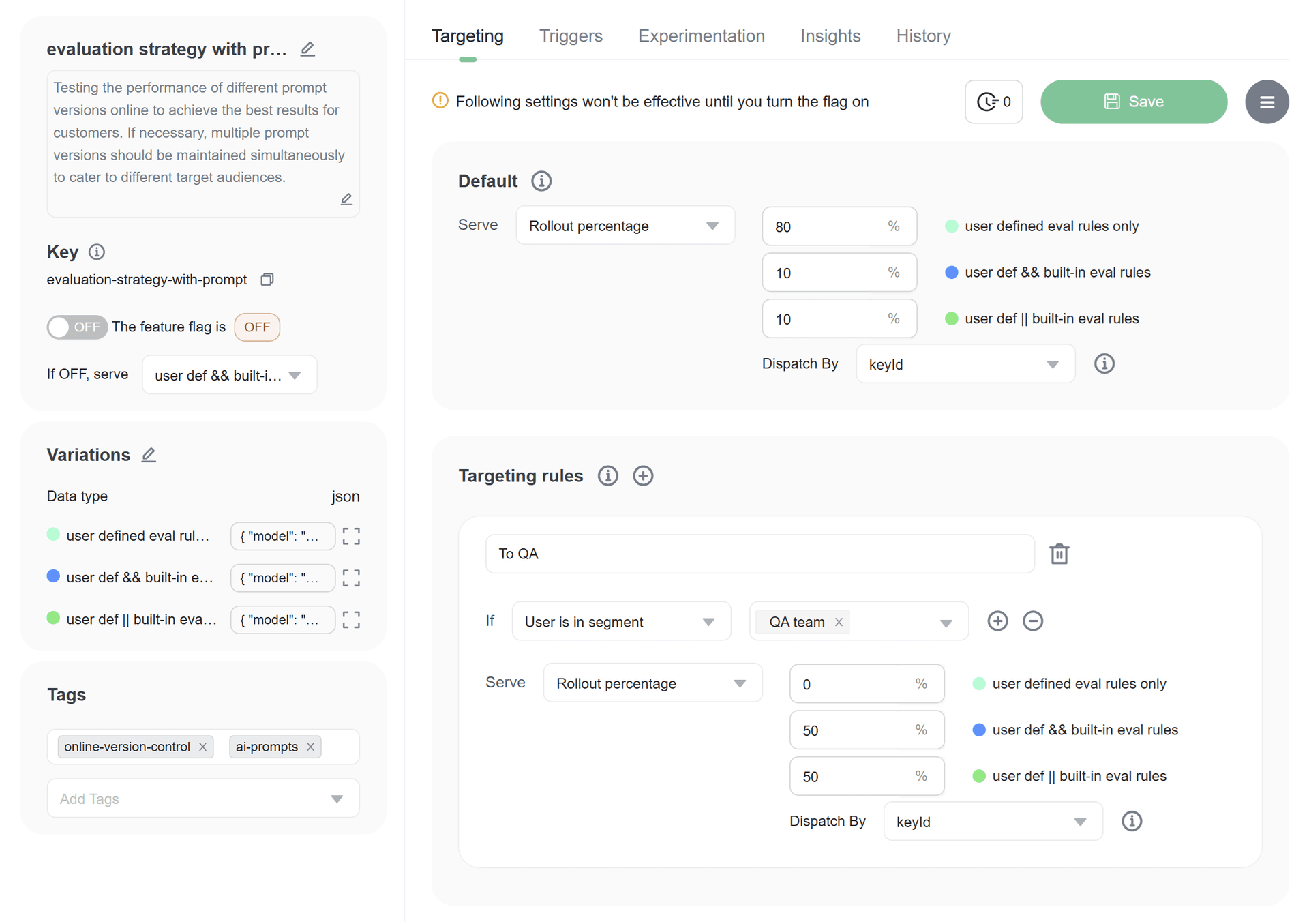Click the green Save button

tap(1133, 102)
